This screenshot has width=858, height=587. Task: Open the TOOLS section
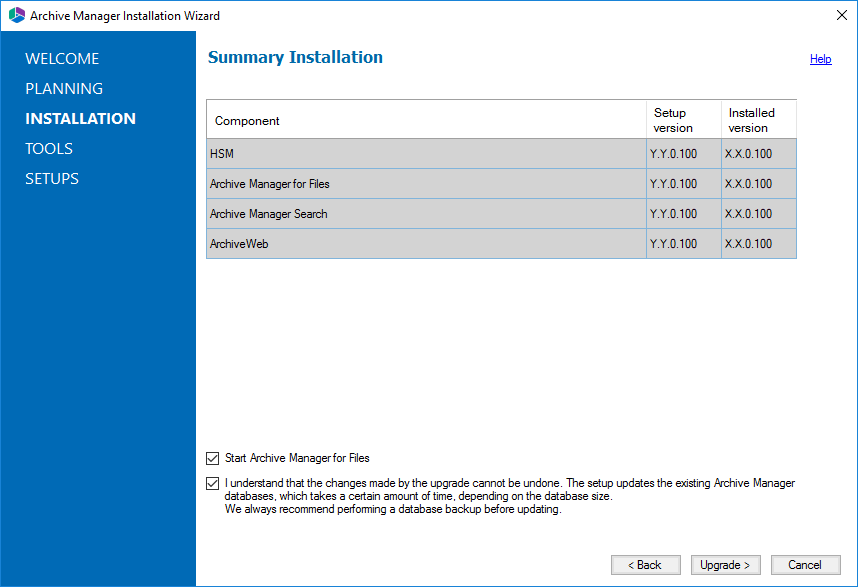pos(49,149)
